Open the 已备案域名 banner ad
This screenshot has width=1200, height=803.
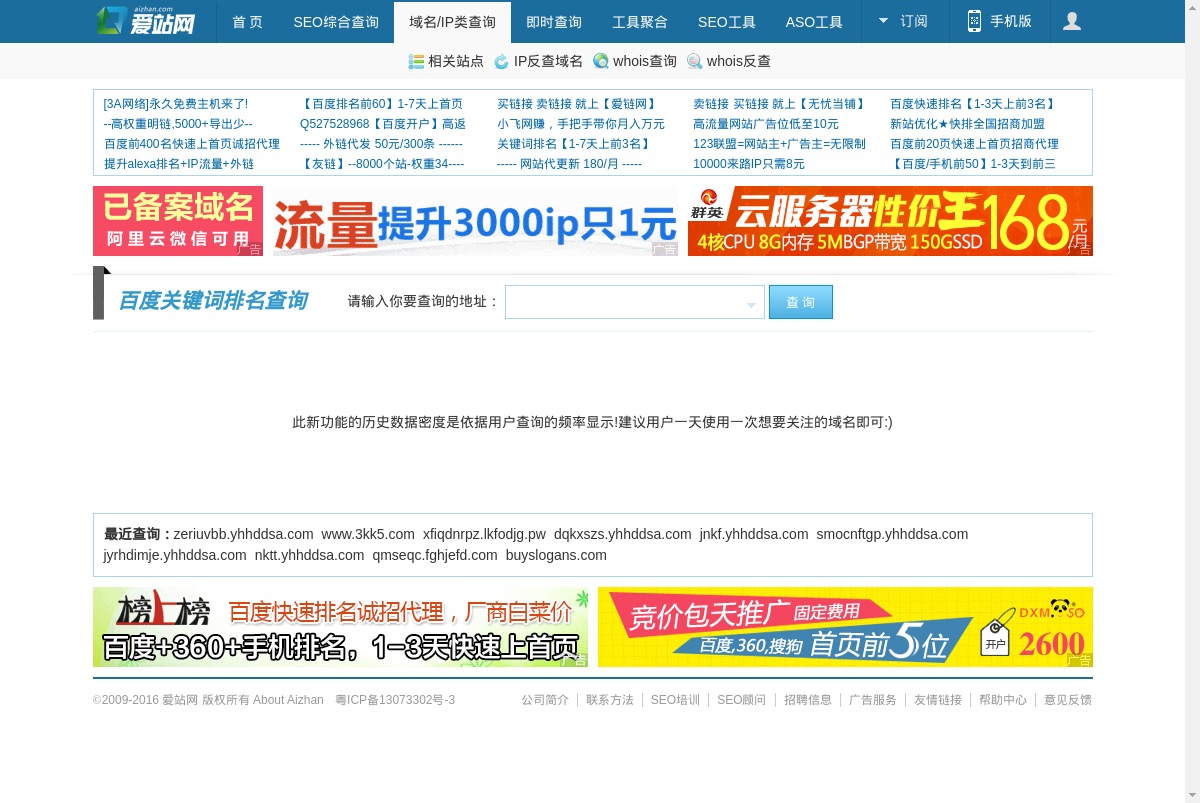click(178, 221)
